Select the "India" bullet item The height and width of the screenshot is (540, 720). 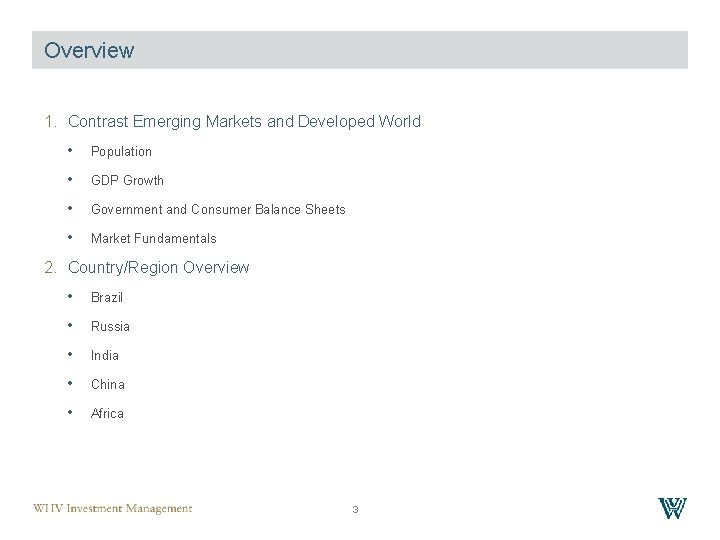105,356
